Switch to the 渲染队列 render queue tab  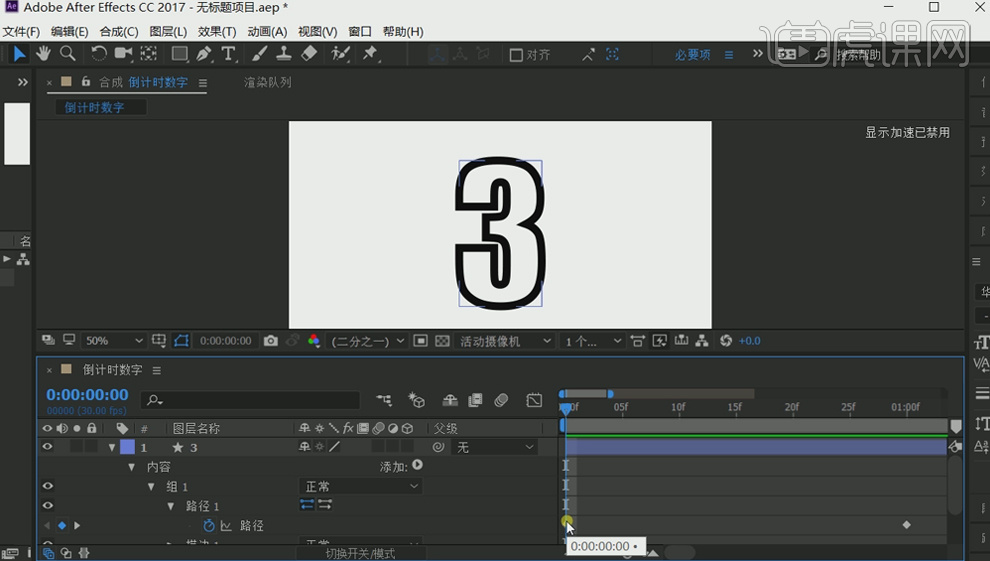click(x=268, y=82)
